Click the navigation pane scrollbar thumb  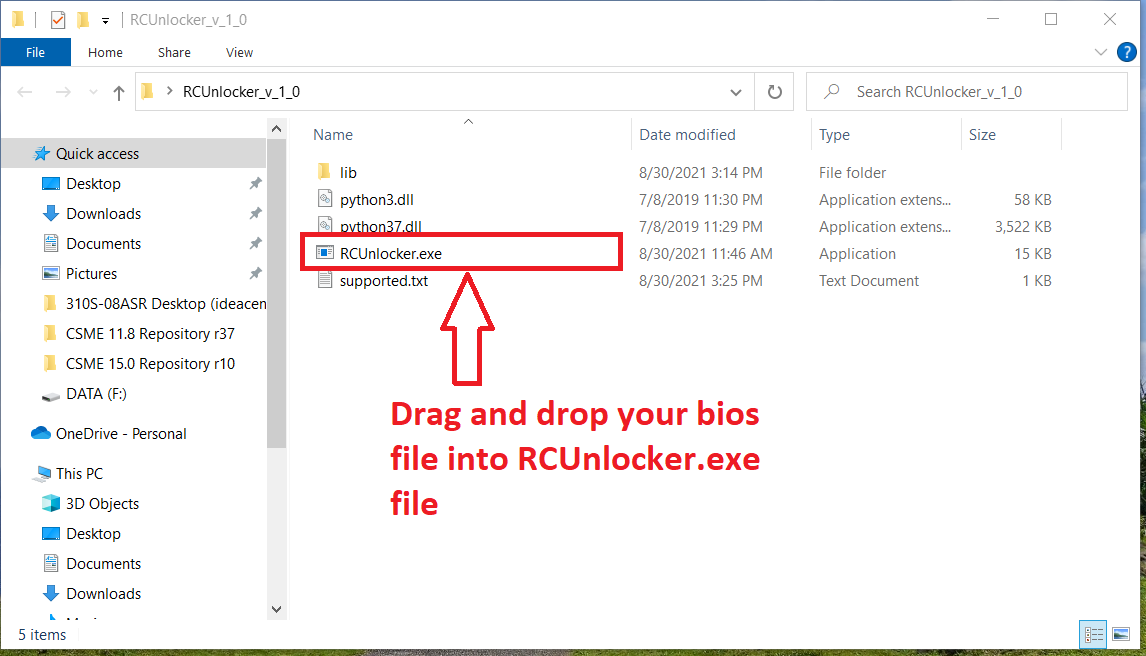tap(276, 294)
